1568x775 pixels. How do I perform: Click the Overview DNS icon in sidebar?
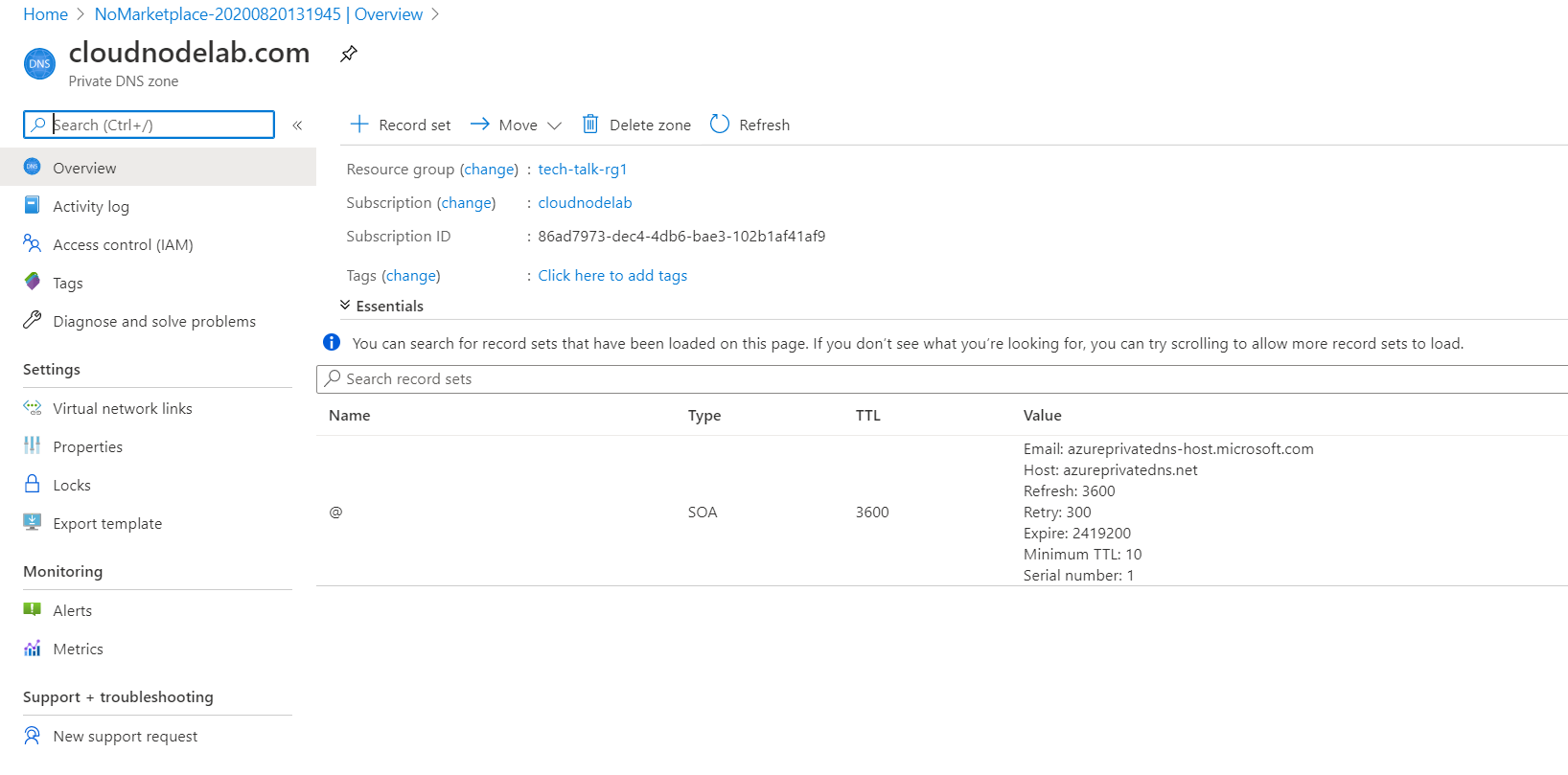(x=32, y=167)
